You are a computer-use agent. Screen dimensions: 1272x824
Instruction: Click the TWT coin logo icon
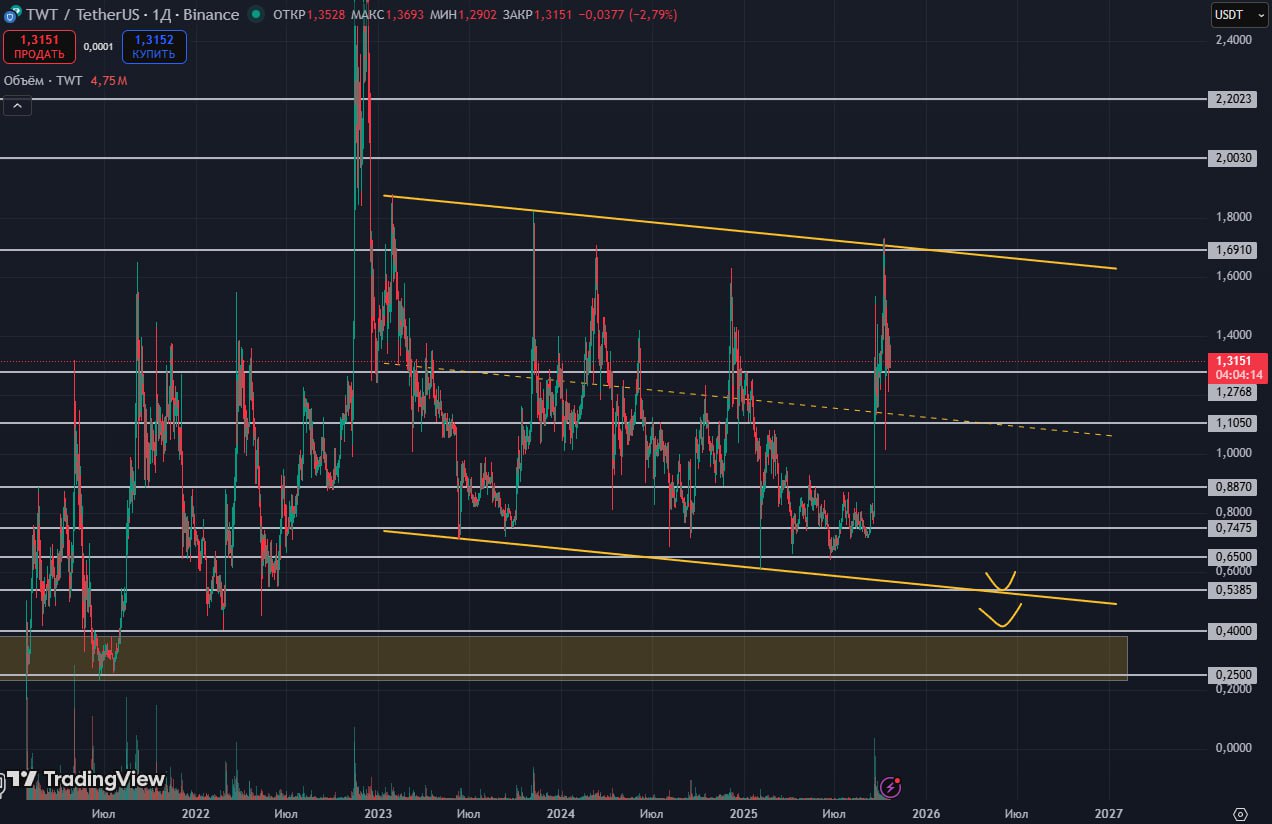tap(10, 15)
